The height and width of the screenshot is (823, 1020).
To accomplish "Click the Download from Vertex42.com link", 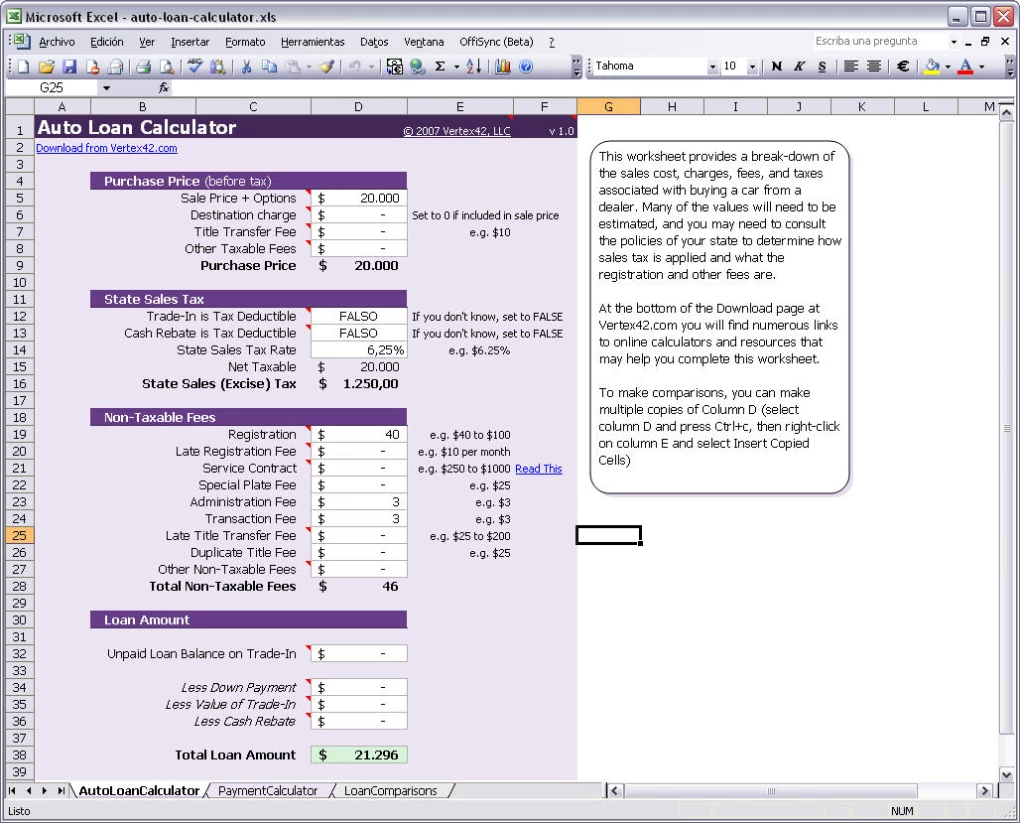I will [106, 148].
